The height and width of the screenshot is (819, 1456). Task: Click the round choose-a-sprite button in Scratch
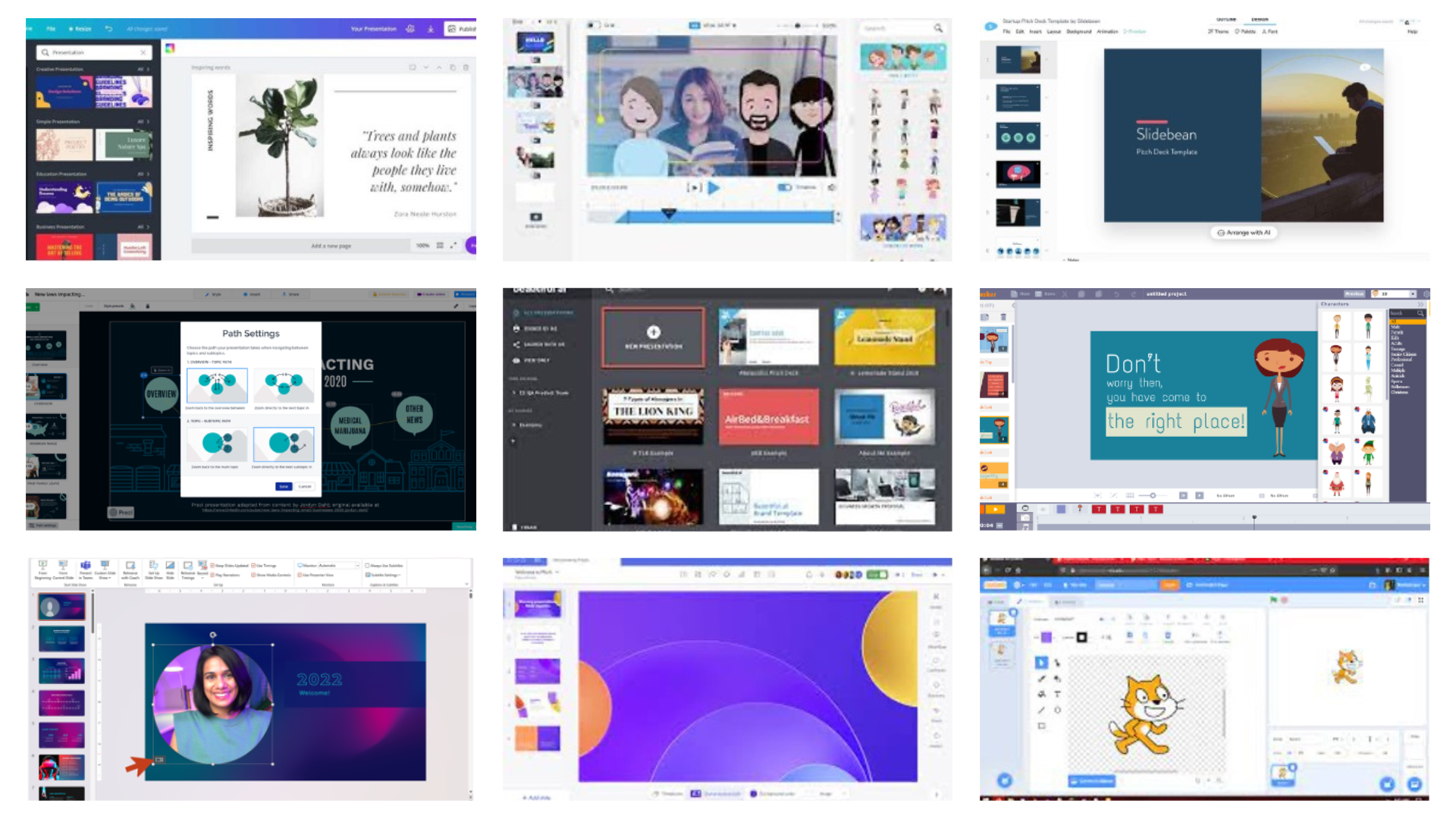click(x=1386, y=784)
